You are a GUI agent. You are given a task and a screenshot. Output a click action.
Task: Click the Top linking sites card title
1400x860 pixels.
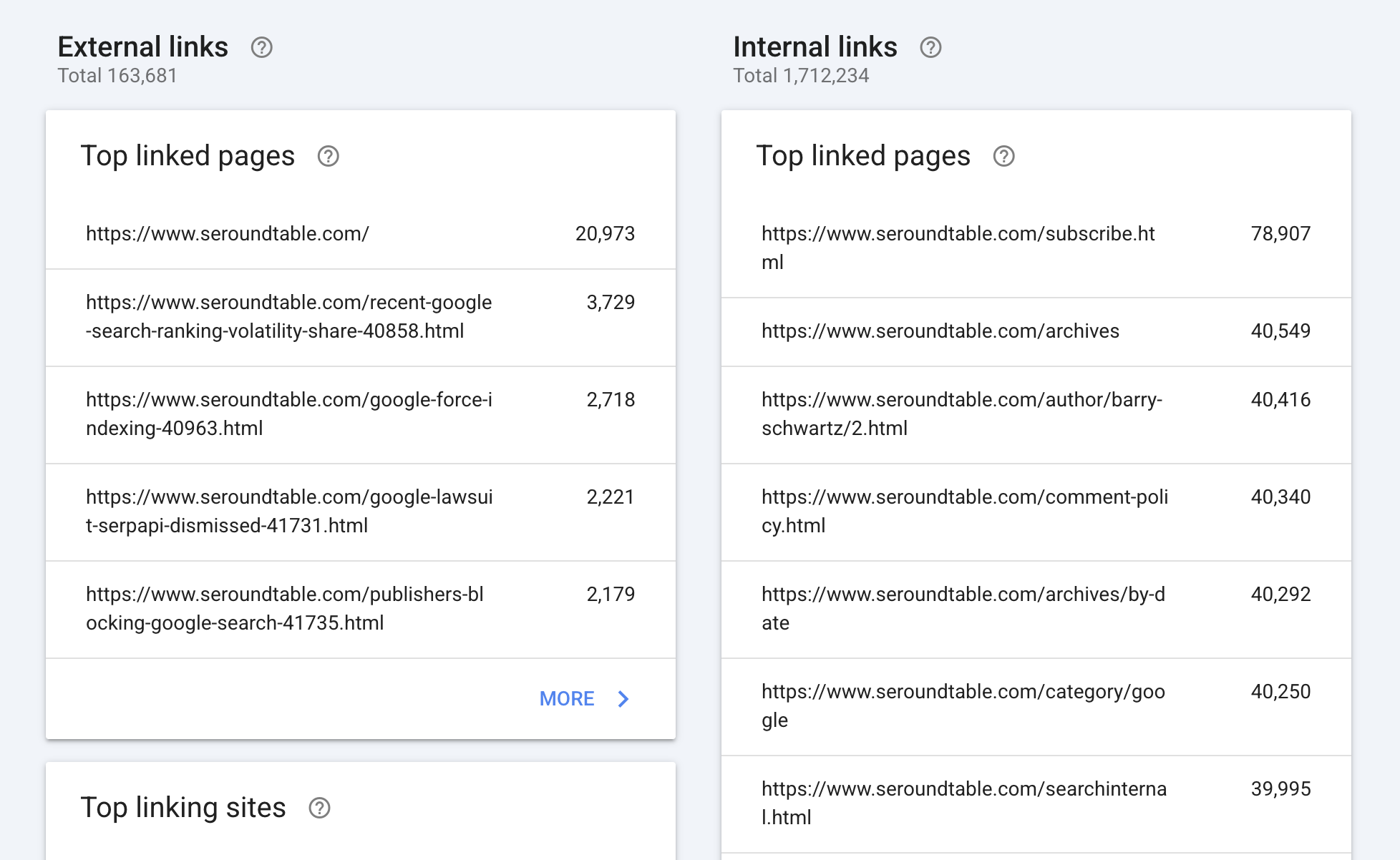(x=183, y=808)
